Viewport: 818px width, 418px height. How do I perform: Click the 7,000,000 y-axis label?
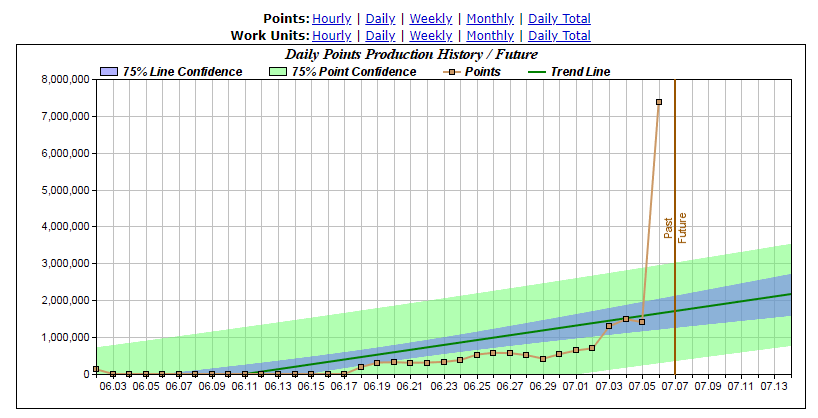(65, 116)
